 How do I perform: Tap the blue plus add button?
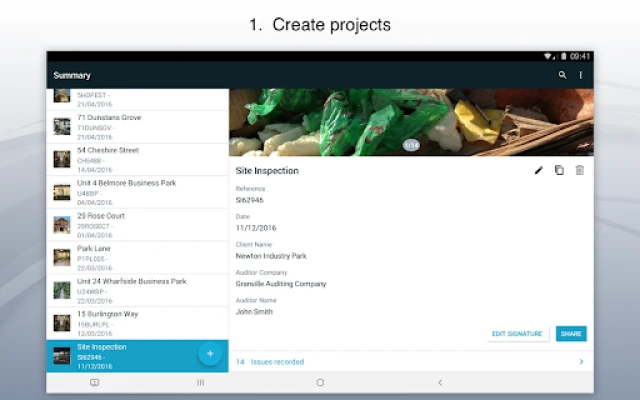tap(210, 353)
